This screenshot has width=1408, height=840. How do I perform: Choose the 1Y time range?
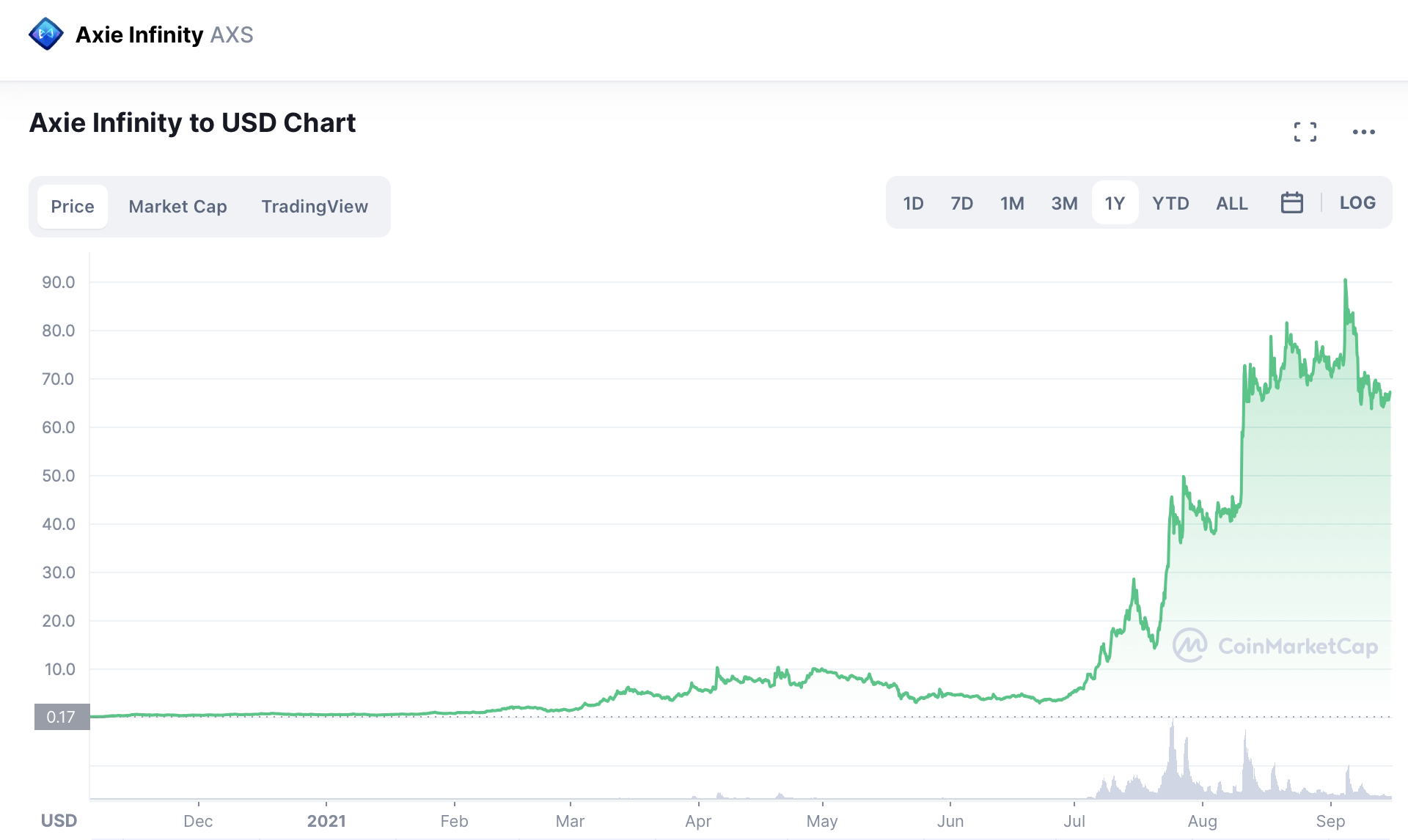(1115, 203)
